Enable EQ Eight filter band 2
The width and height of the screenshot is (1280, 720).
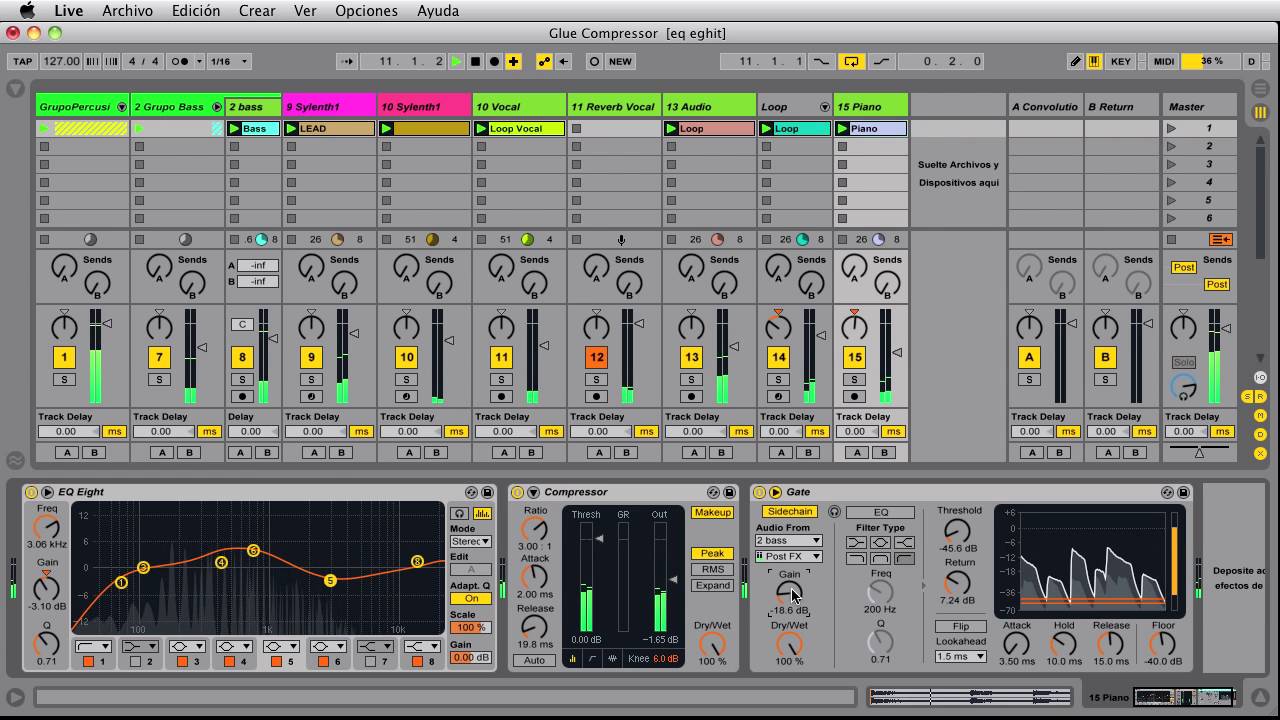pos(136,662)
